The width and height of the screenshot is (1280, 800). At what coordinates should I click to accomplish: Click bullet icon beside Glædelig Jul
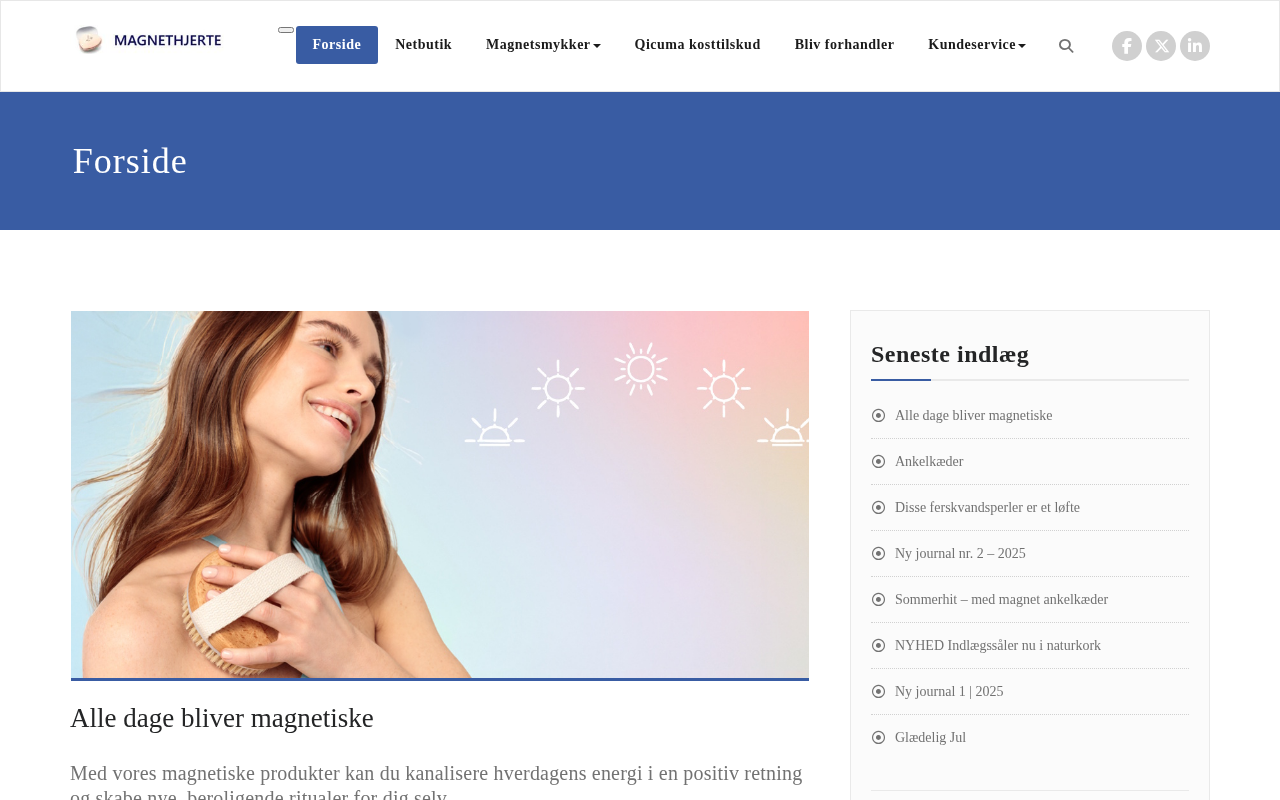pos(878,738)
